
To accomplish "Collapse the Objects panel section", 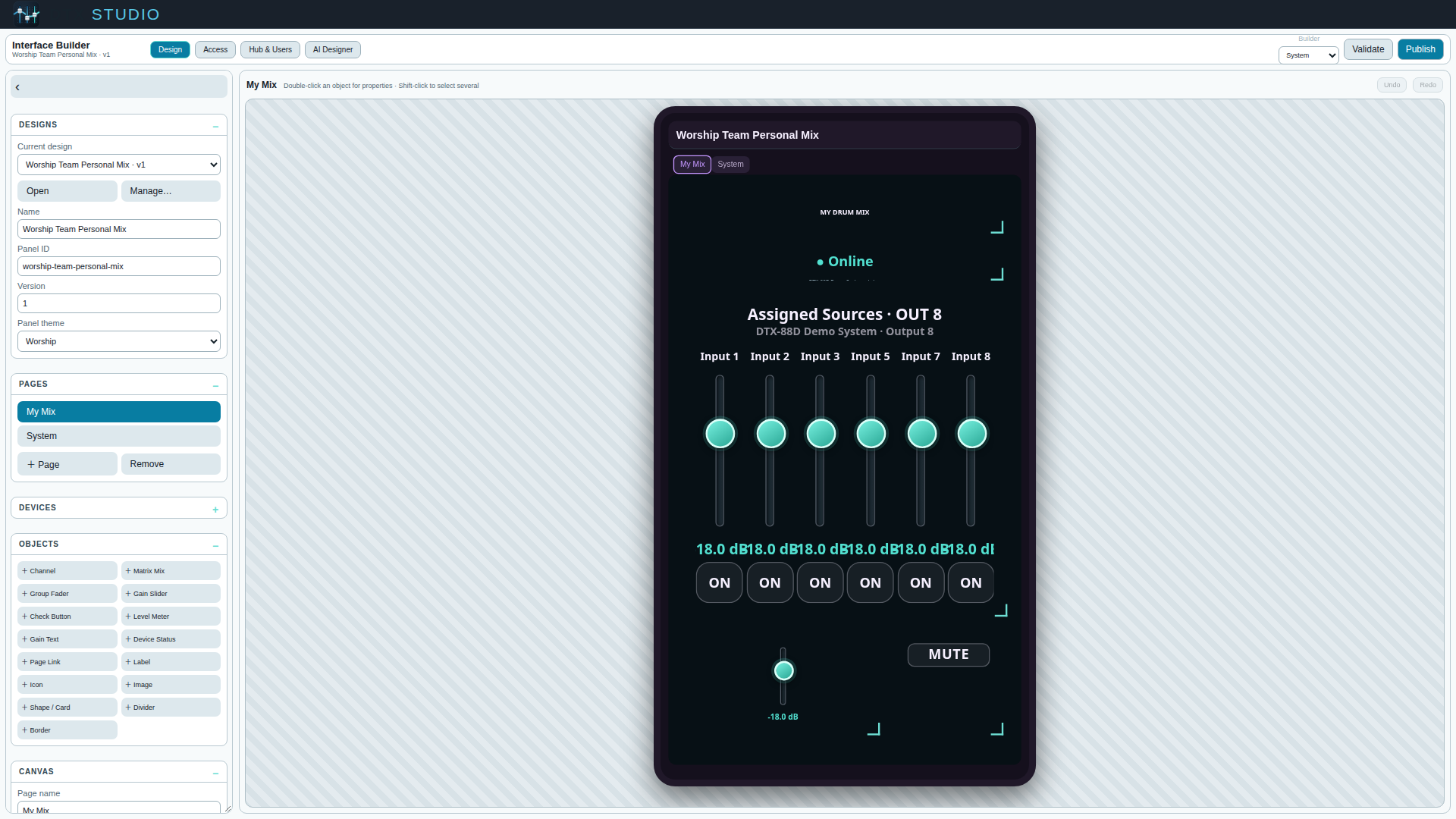I will [x=215, y=544].
